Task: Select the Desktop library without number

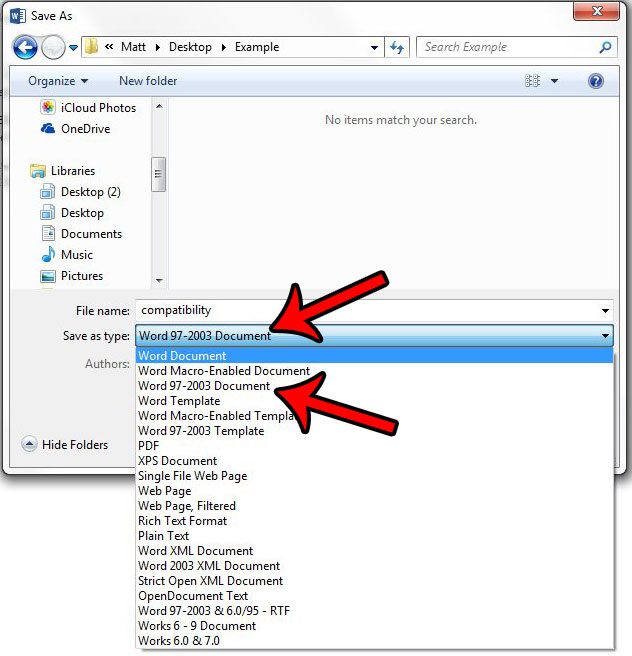Action: coord(82,213)
